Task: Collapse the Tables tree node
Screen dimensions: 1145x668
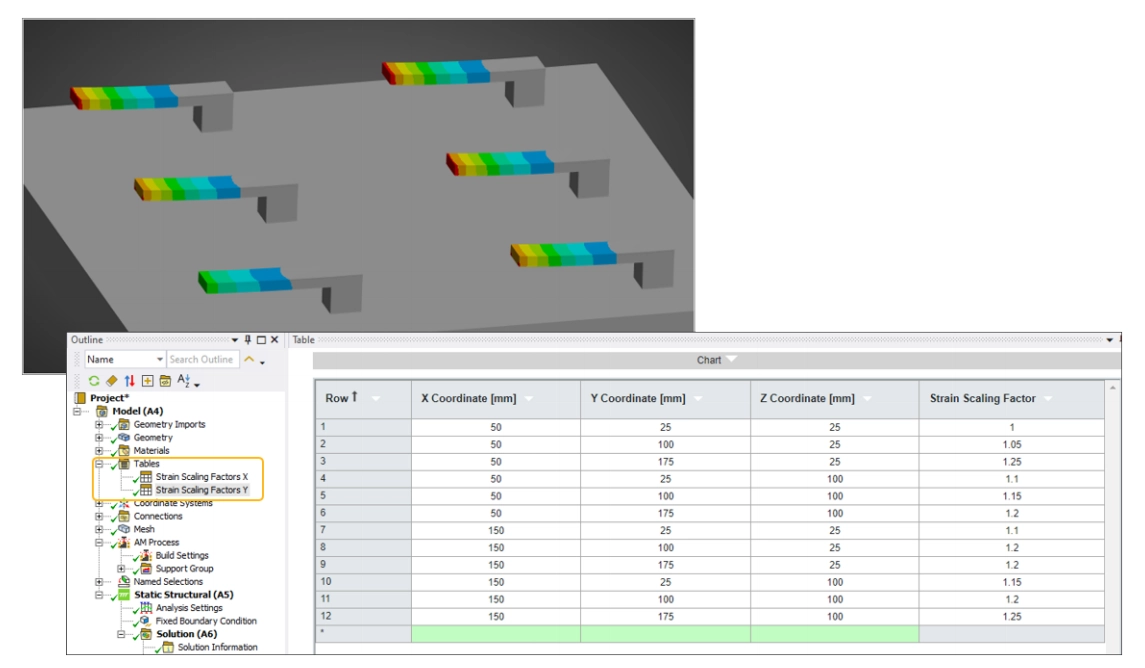Action: click(x=99, y=464)
